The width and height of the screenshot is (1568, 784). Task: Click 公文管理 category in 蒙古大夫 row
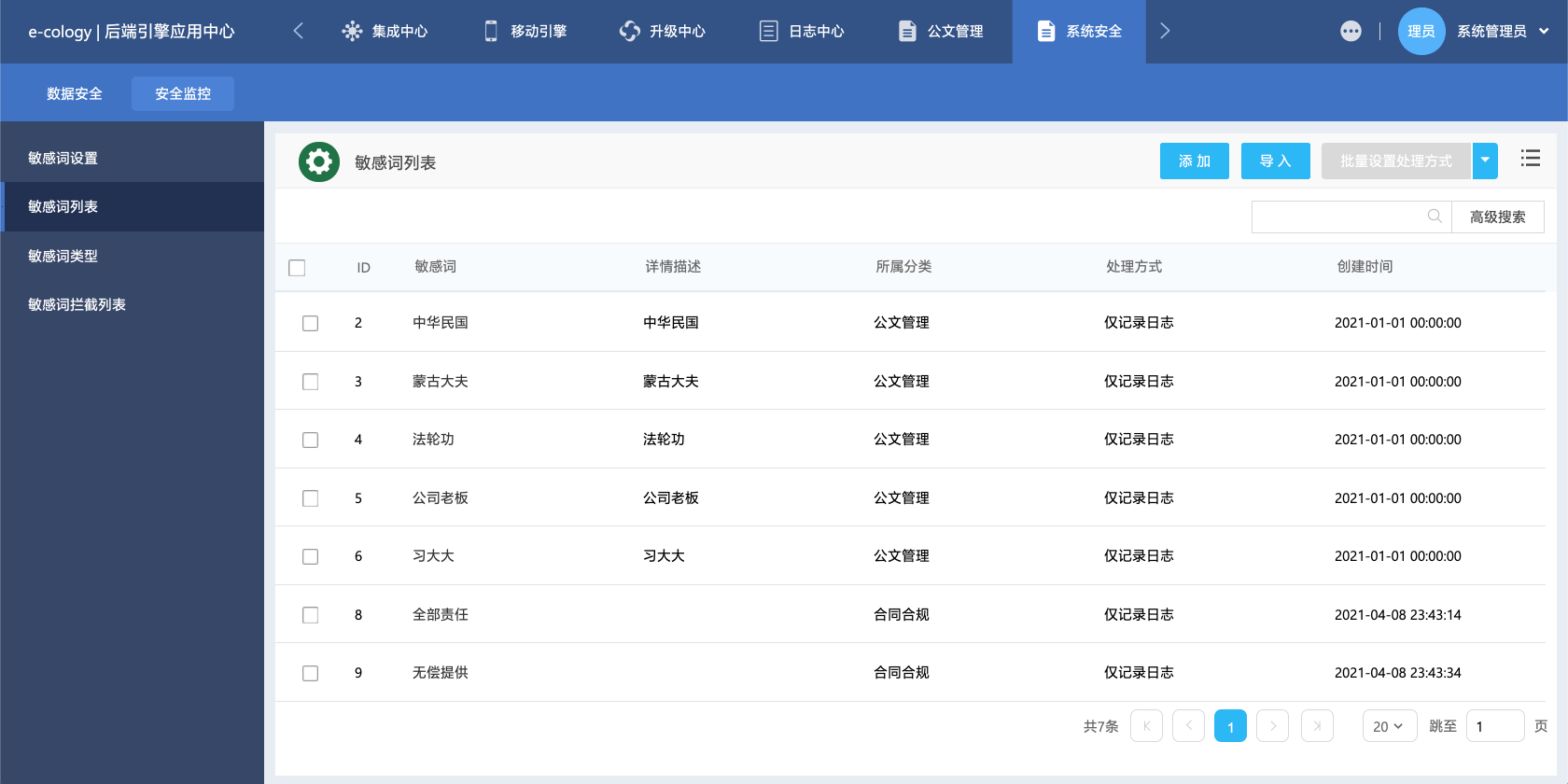902,382
